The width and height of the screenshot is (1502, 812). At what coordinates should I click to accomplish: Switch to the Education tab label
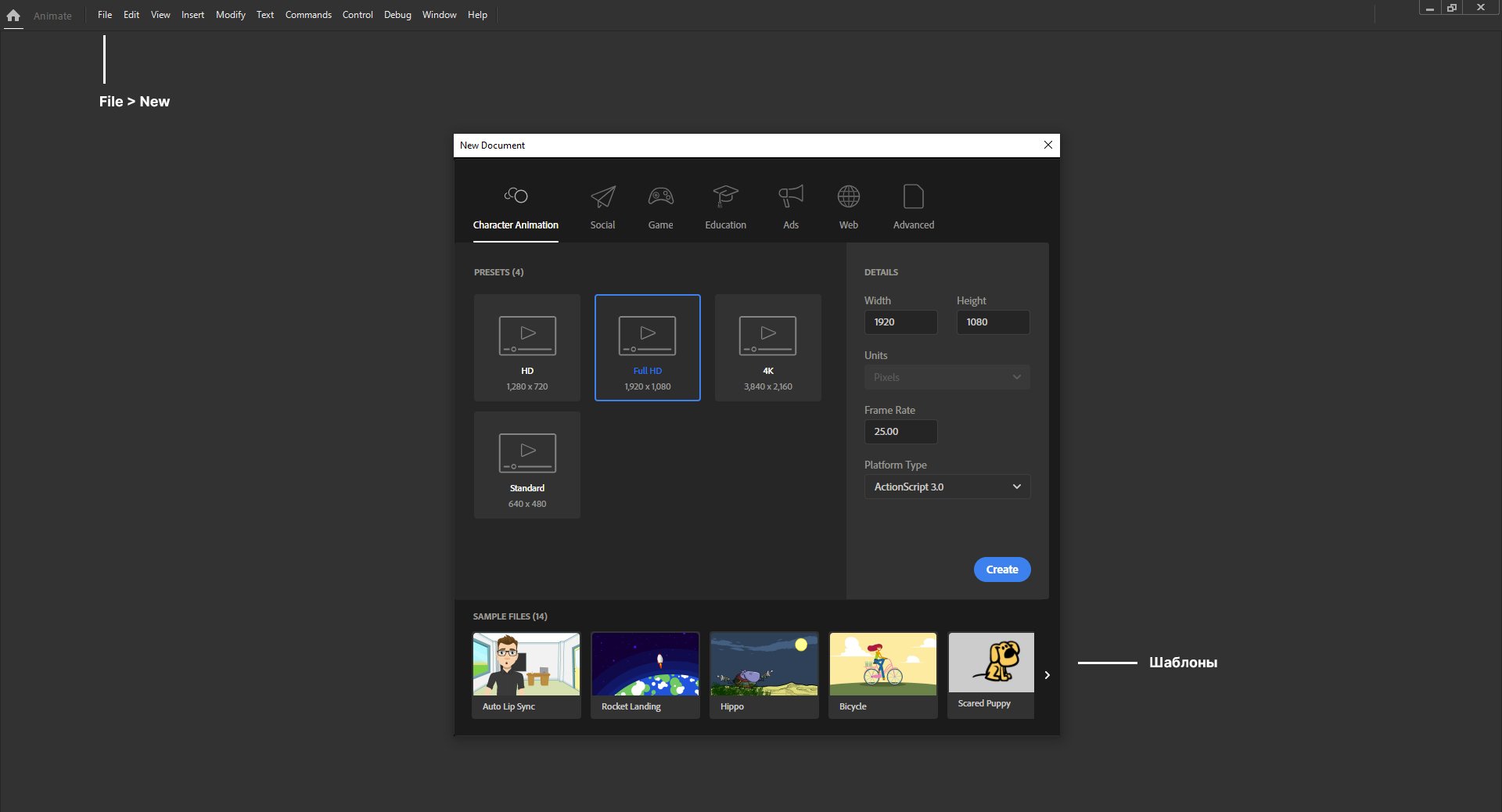tap(726, 225)
